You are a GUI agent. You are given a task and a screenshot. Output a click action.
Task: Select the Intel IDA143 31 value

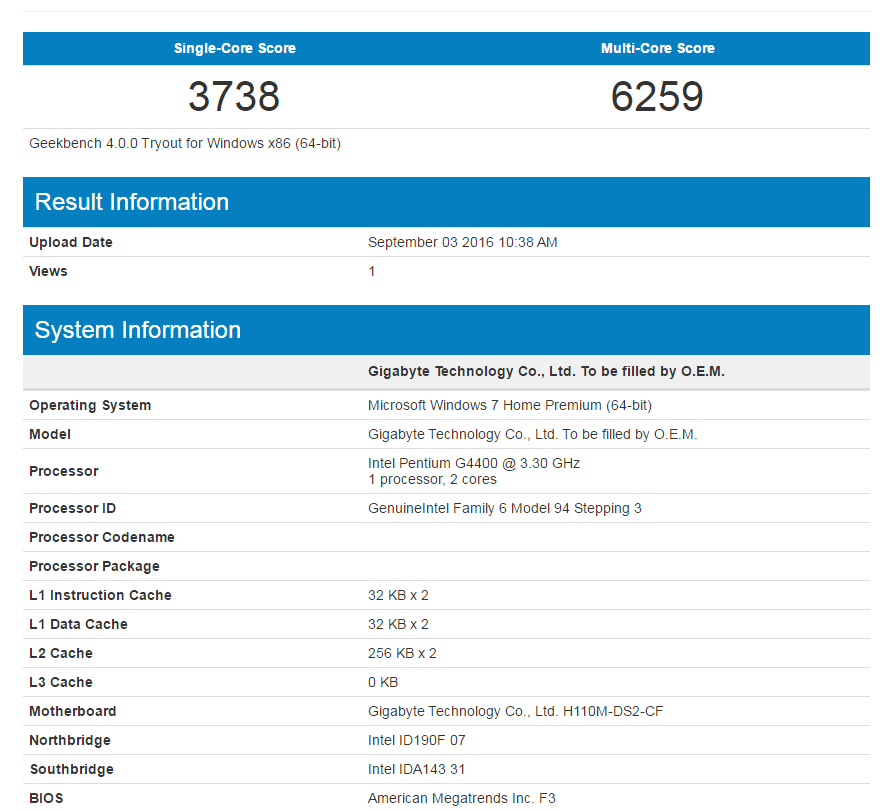click(x=417, y=770)
